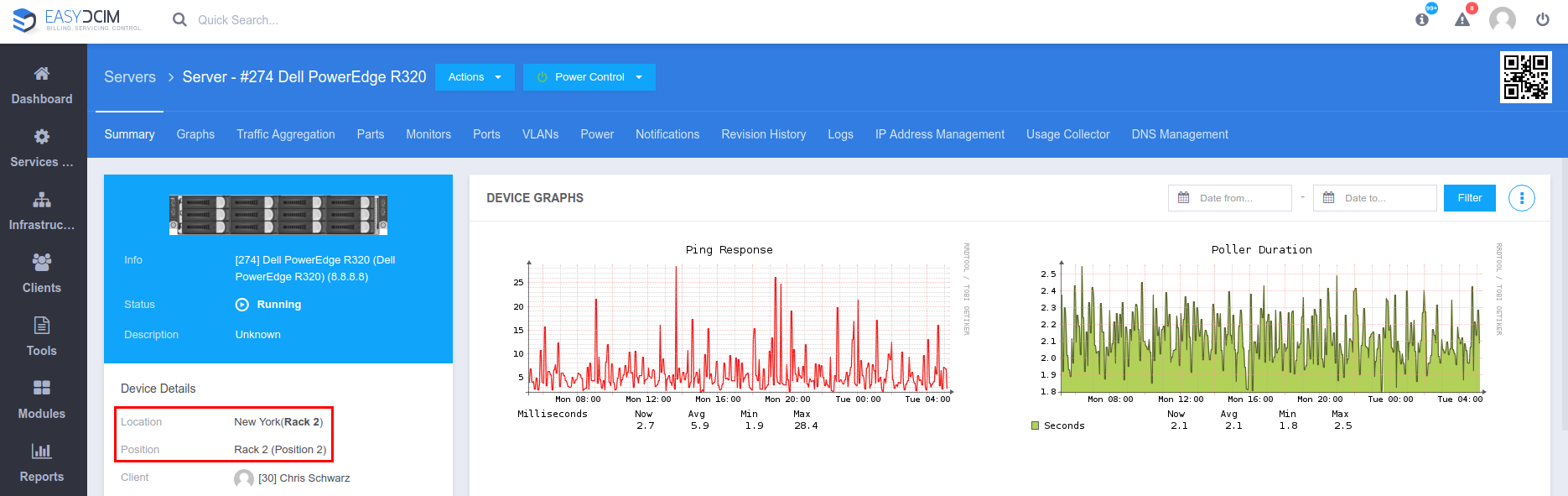Screen dimensions: 1568x496
Task: Click the Filter button
Action: pyautogui.click(x=1470, y=198)
